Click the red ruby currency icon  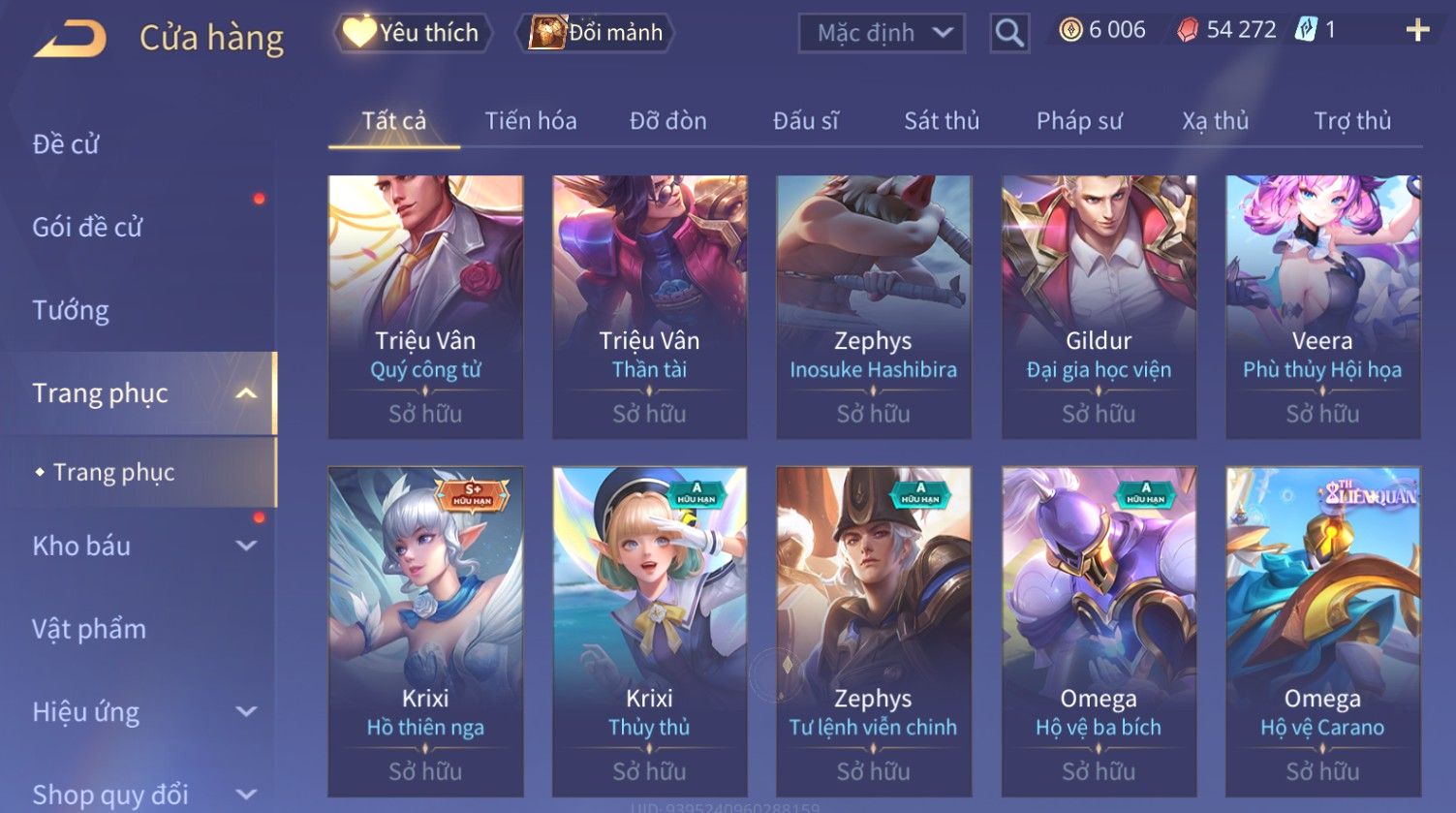click(1188, 30)
